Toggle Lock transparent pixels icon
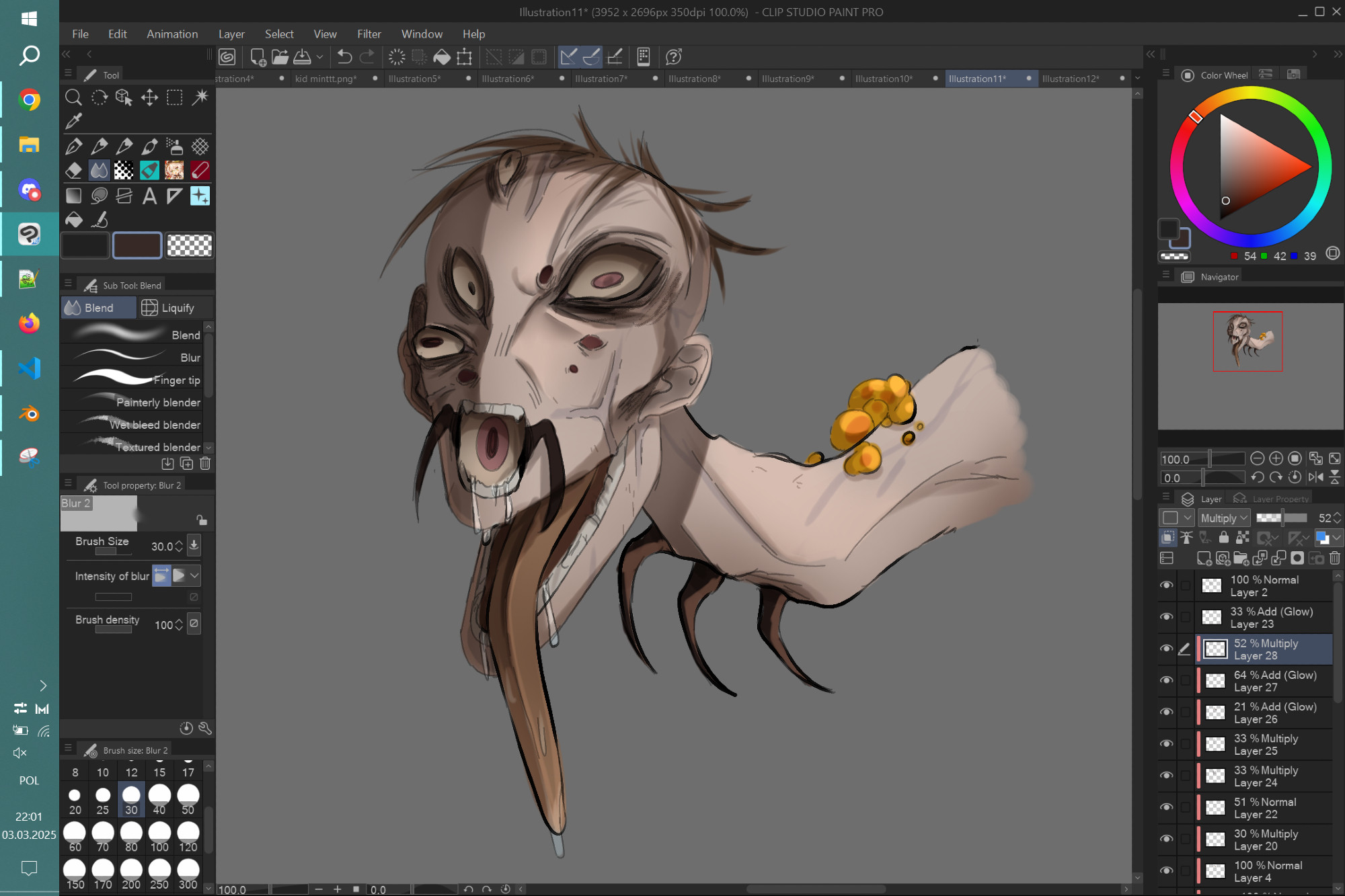1345x896 pixels. tap(1243, 538)
